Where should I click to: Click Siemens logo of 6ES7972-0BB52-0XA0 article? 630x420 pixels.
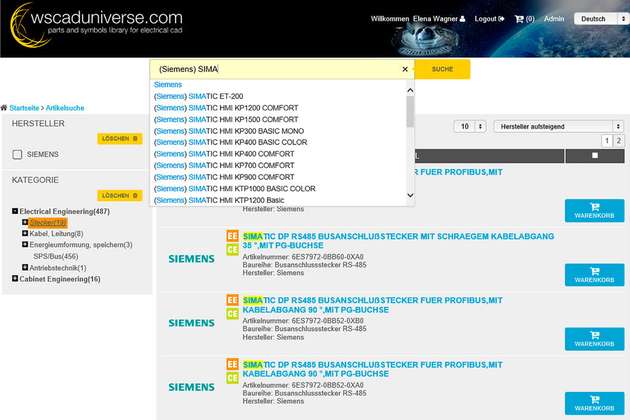191,387
